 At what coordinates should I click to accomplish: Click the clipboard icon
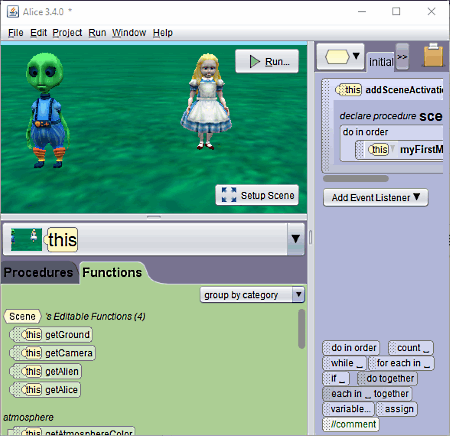point(433,55)
